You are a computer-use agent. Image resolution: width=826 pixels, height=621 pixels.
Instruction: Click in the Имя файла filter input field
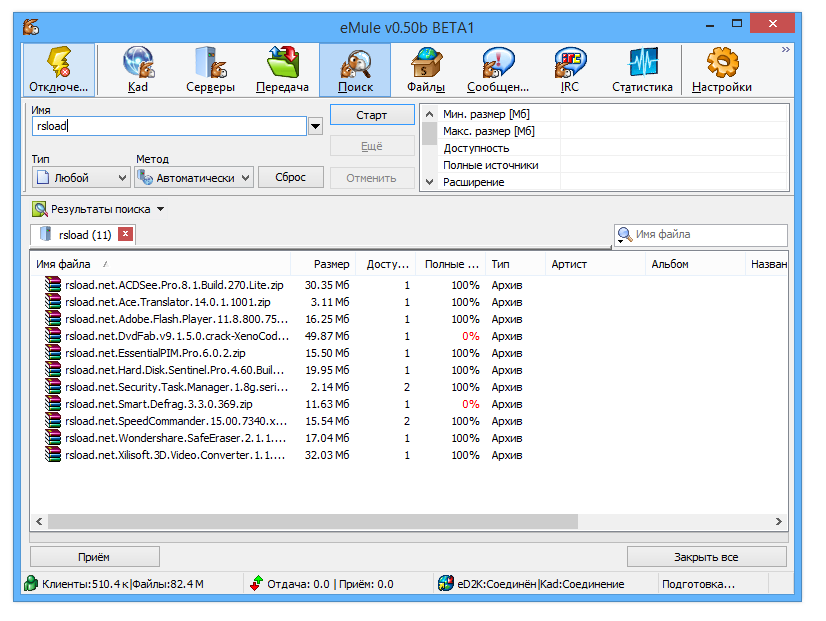coord(709,234)
